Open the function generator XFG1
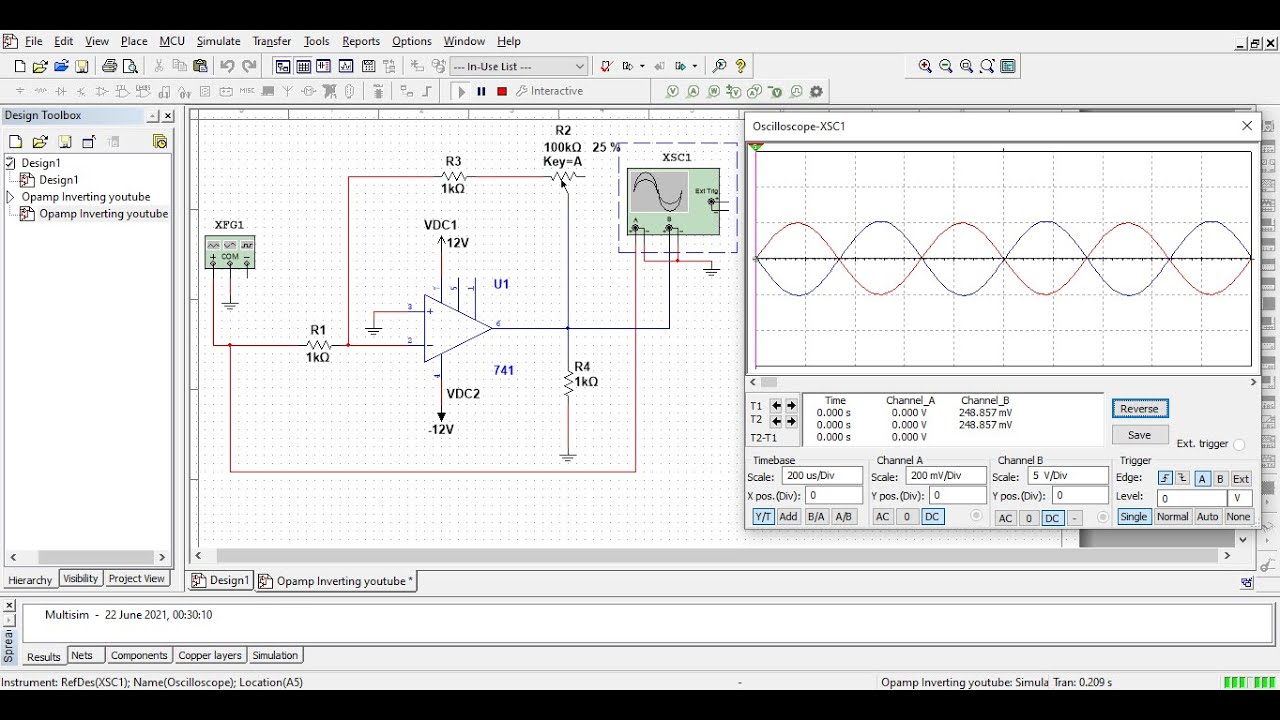1280x720 pixels. coord(230,252)
